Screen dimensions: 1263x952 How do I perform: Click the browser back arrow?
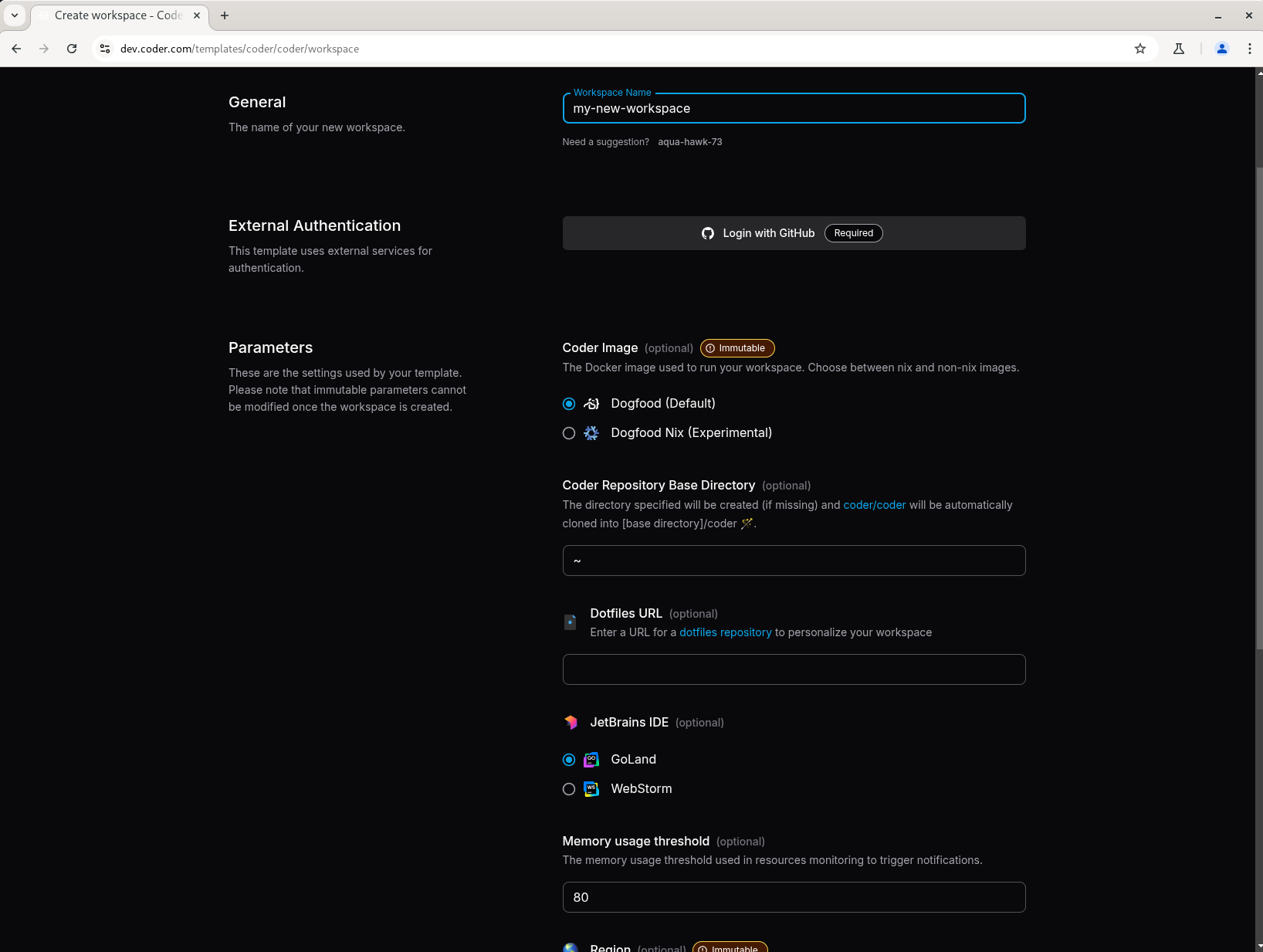pos(16,49)
